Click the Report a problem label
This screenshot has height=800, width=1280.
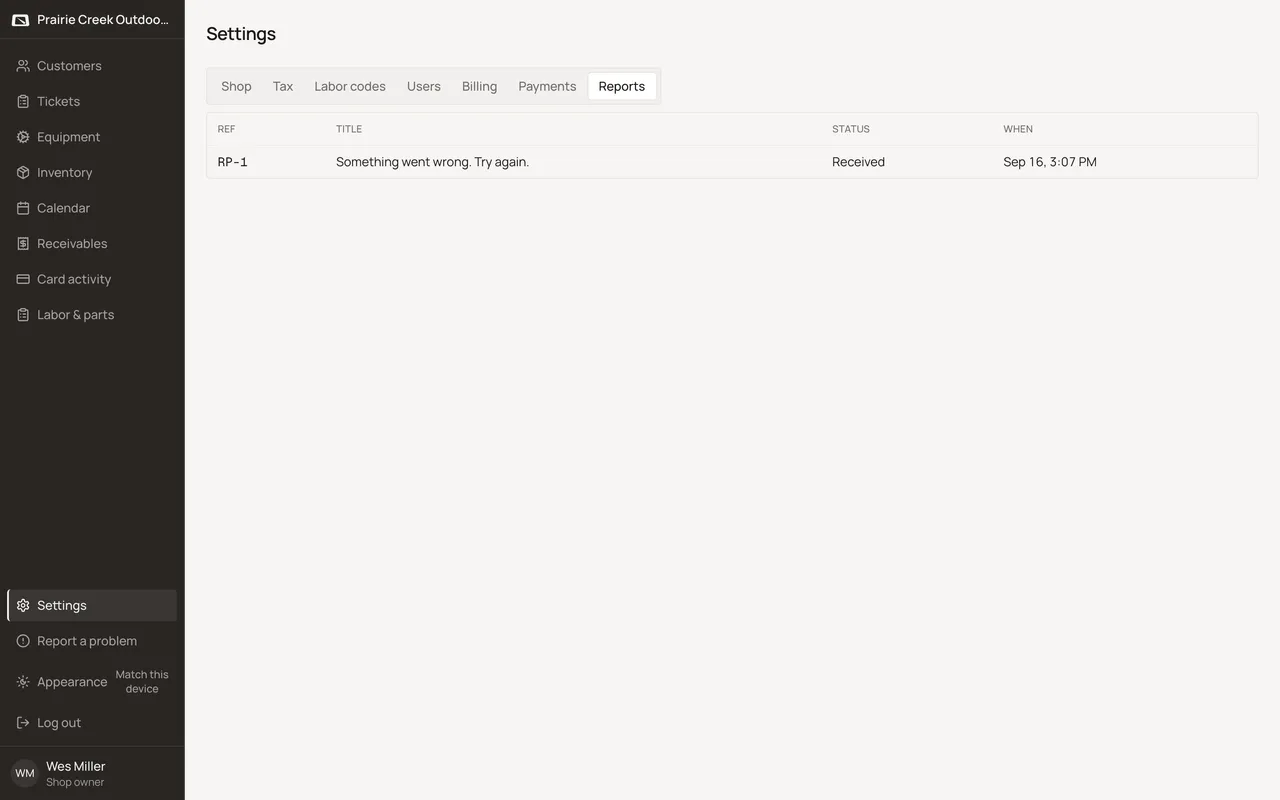(x=87, y=641)
